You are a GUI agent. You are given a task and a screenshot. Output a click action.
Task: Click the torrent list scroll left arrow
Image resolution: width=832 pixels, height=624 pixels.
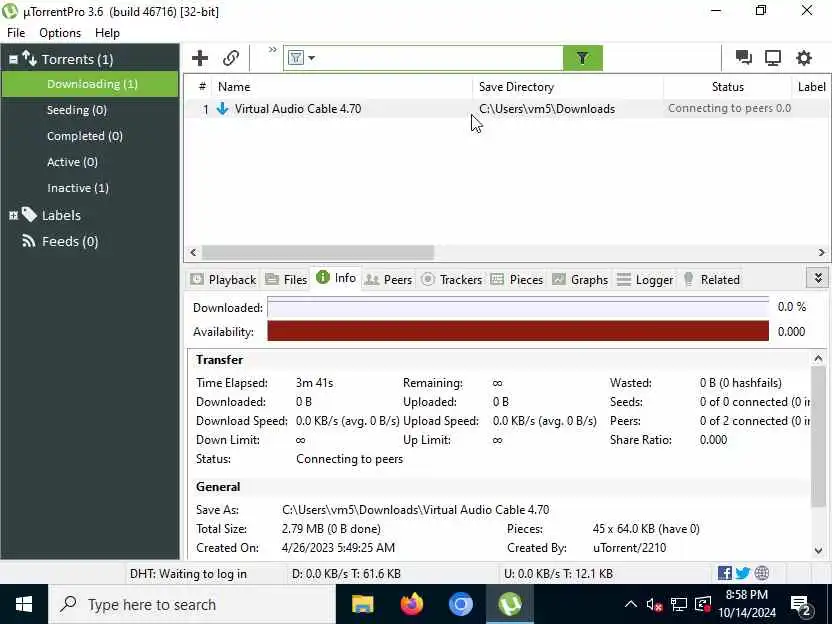point(193,253)
